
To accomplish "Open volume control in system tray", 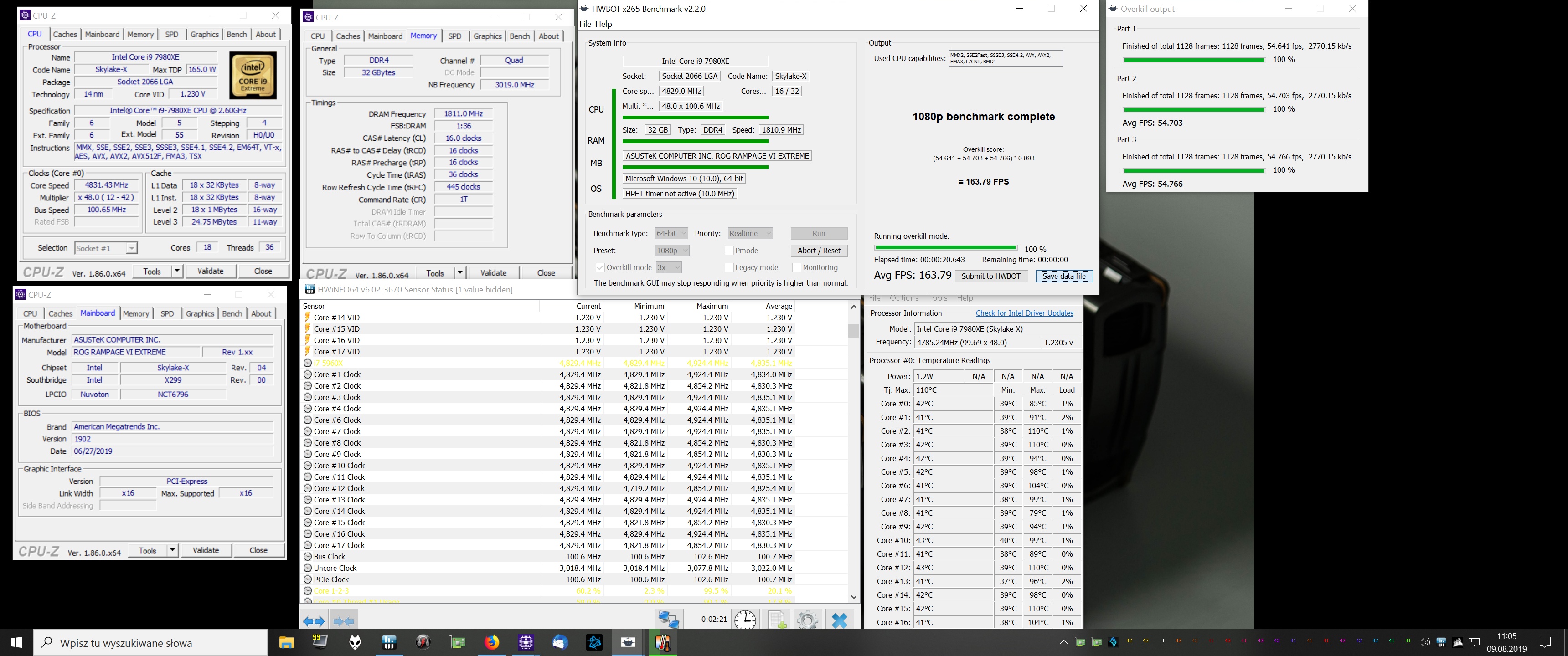I will (x=1424, y=643).
